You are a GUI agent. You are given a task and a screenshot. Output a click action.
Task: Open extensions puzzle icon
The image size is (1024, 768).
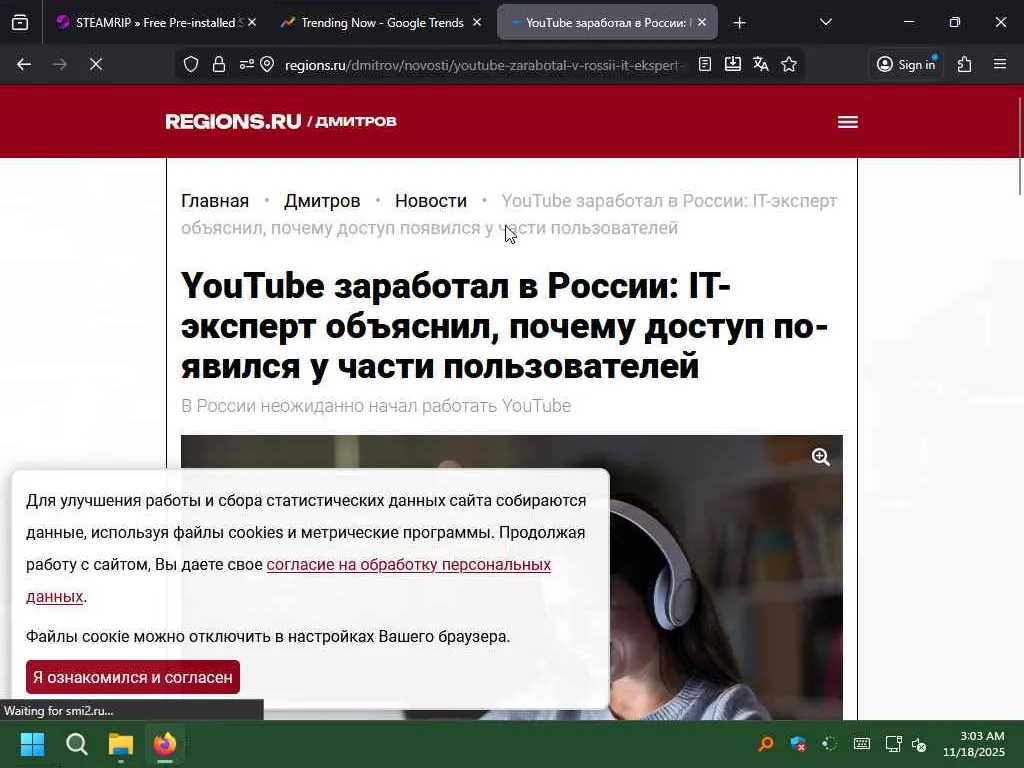point(965,64)
